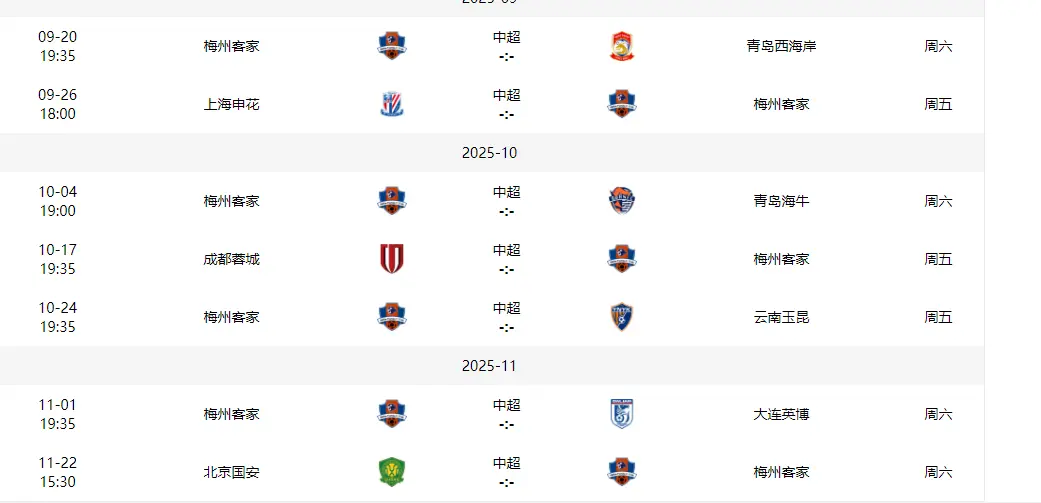Viewport: 1041px width, 503px height.
Task: Open 成都蓉城 team page
Action: click(231, 259)
